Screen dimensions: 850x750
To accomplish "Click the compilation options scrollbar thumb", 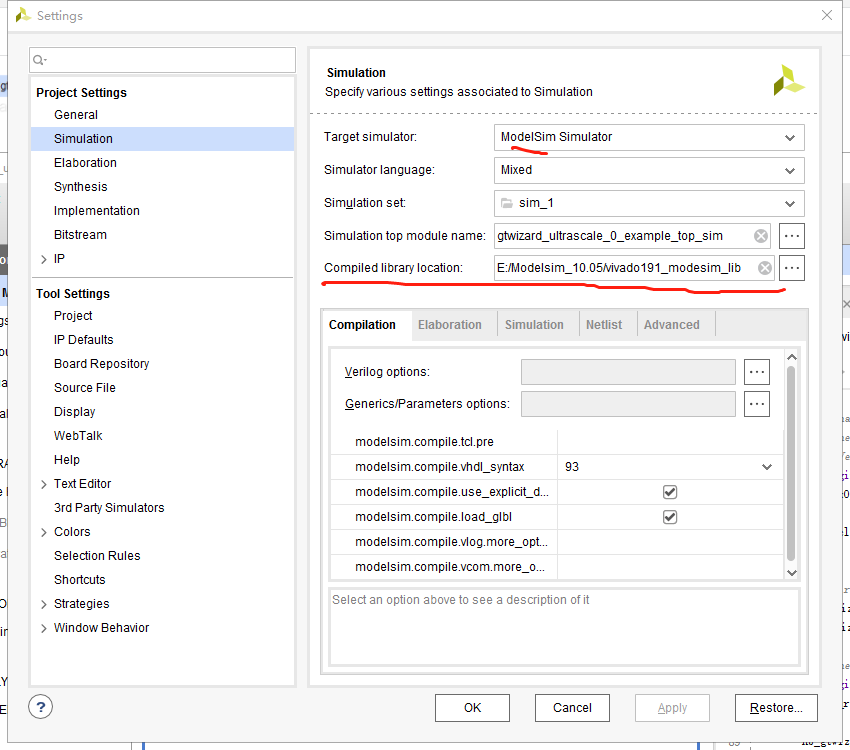I will click(791, 463).
